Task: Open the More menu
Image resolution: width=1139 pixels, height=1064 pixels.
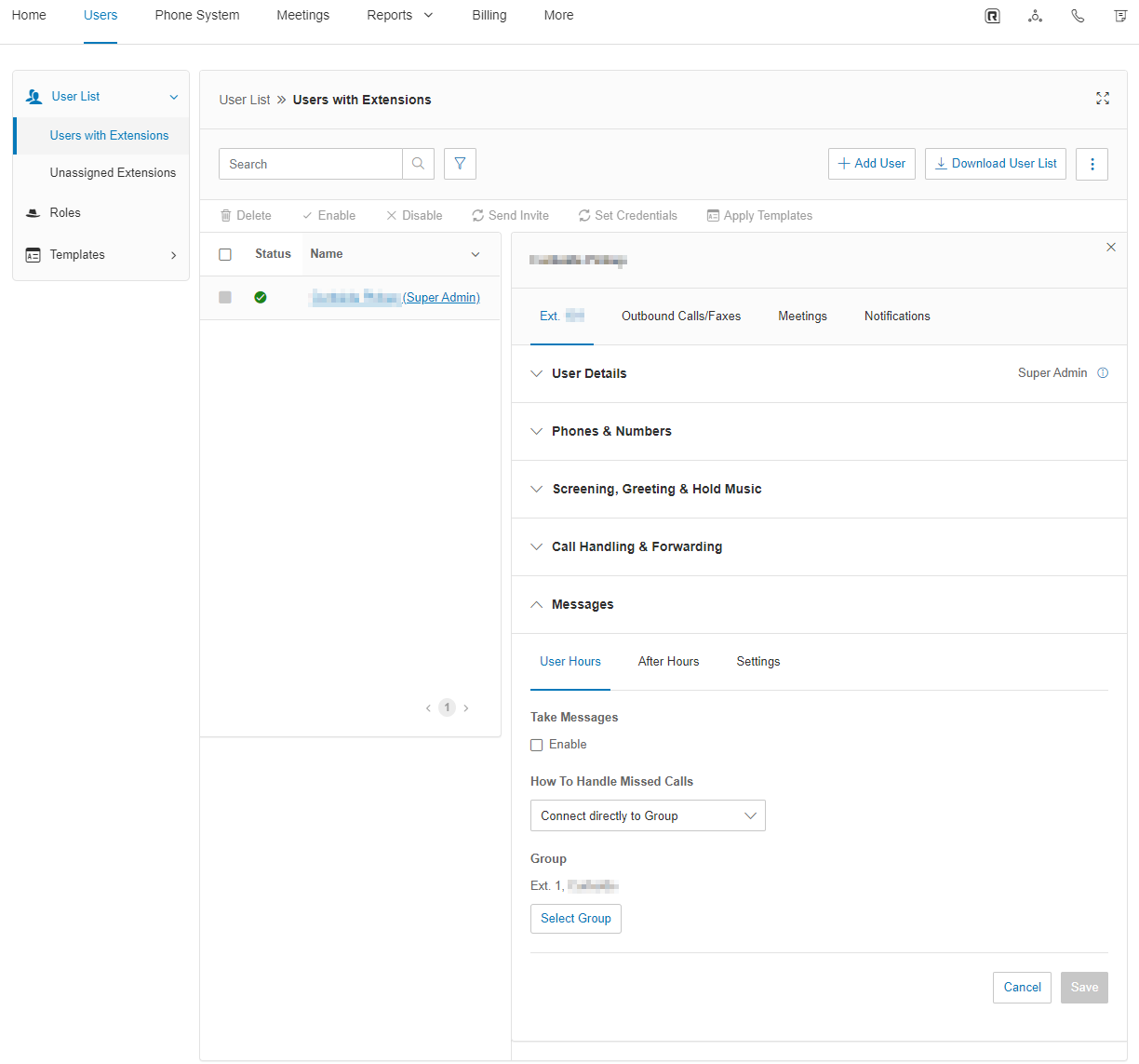Action: point(559,15)
